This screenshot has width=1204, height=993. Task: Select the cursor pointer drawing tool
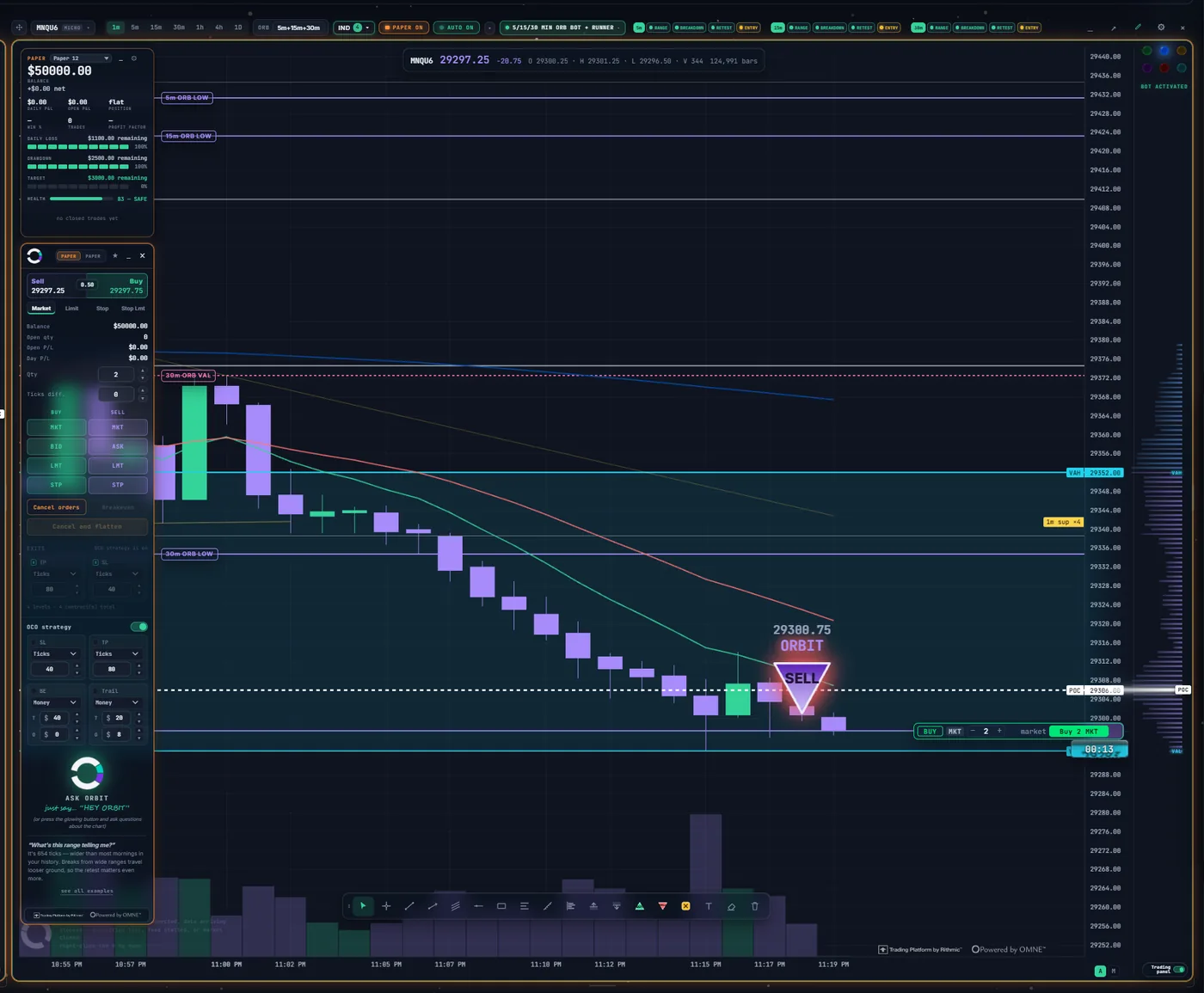pos(363,906)
